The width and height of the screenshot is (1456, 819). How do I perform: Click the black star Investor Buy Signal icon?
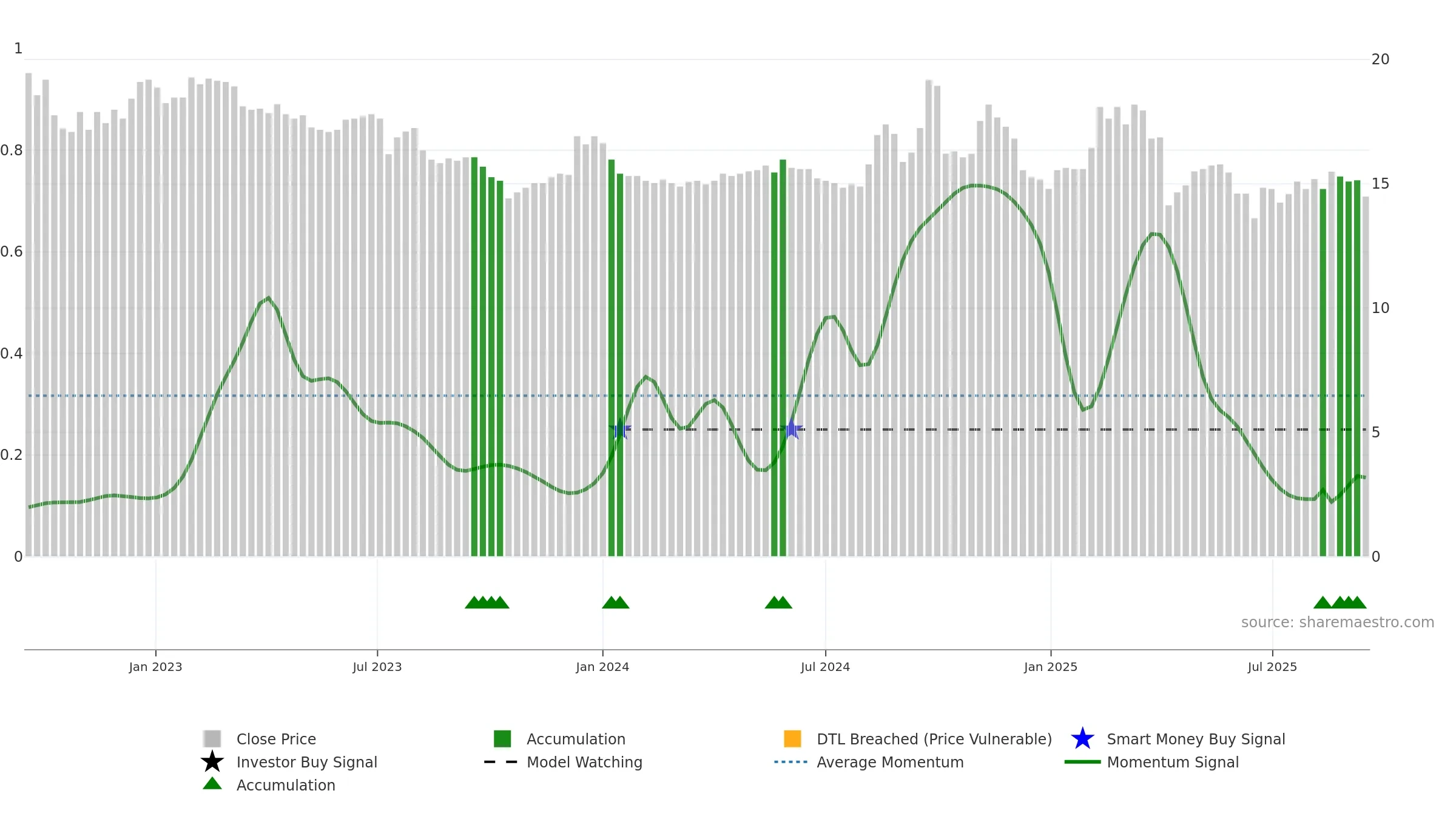pyautogui.click(x=212, y=761)
